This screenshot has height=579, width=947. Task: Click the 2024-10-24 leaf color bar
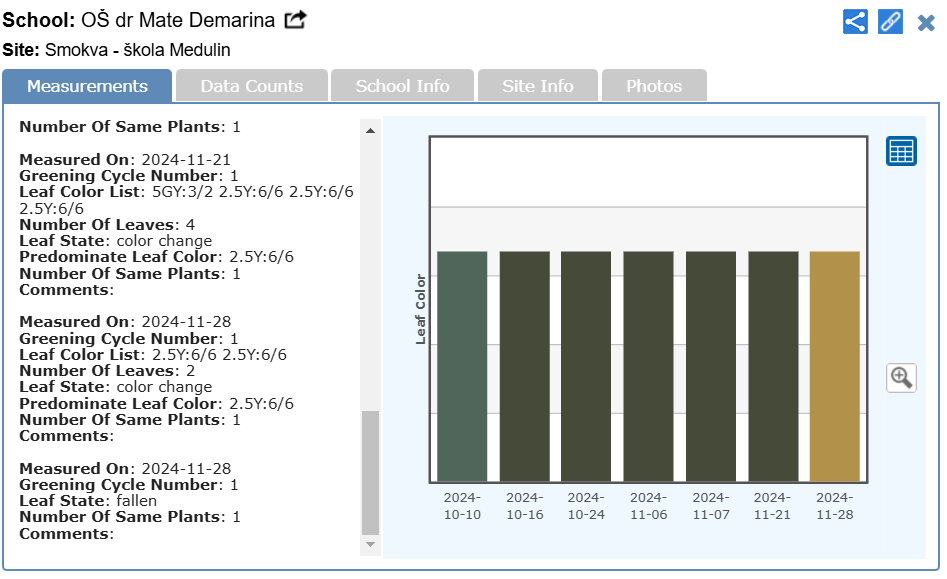pyautogui.click(x=586, y=366)
